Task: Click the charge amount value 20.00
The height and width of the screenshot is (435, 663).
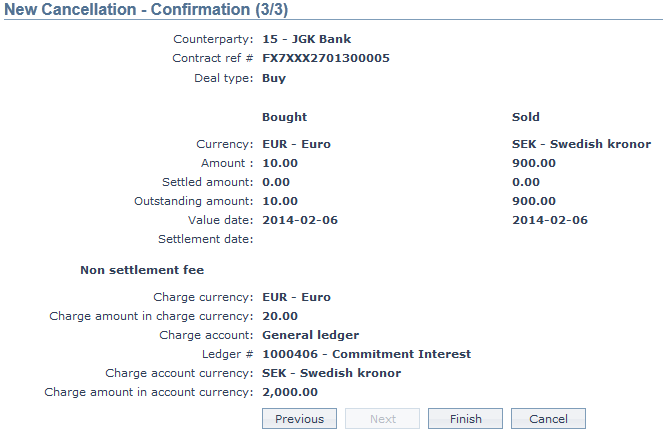Action: [x=280, y=316]
